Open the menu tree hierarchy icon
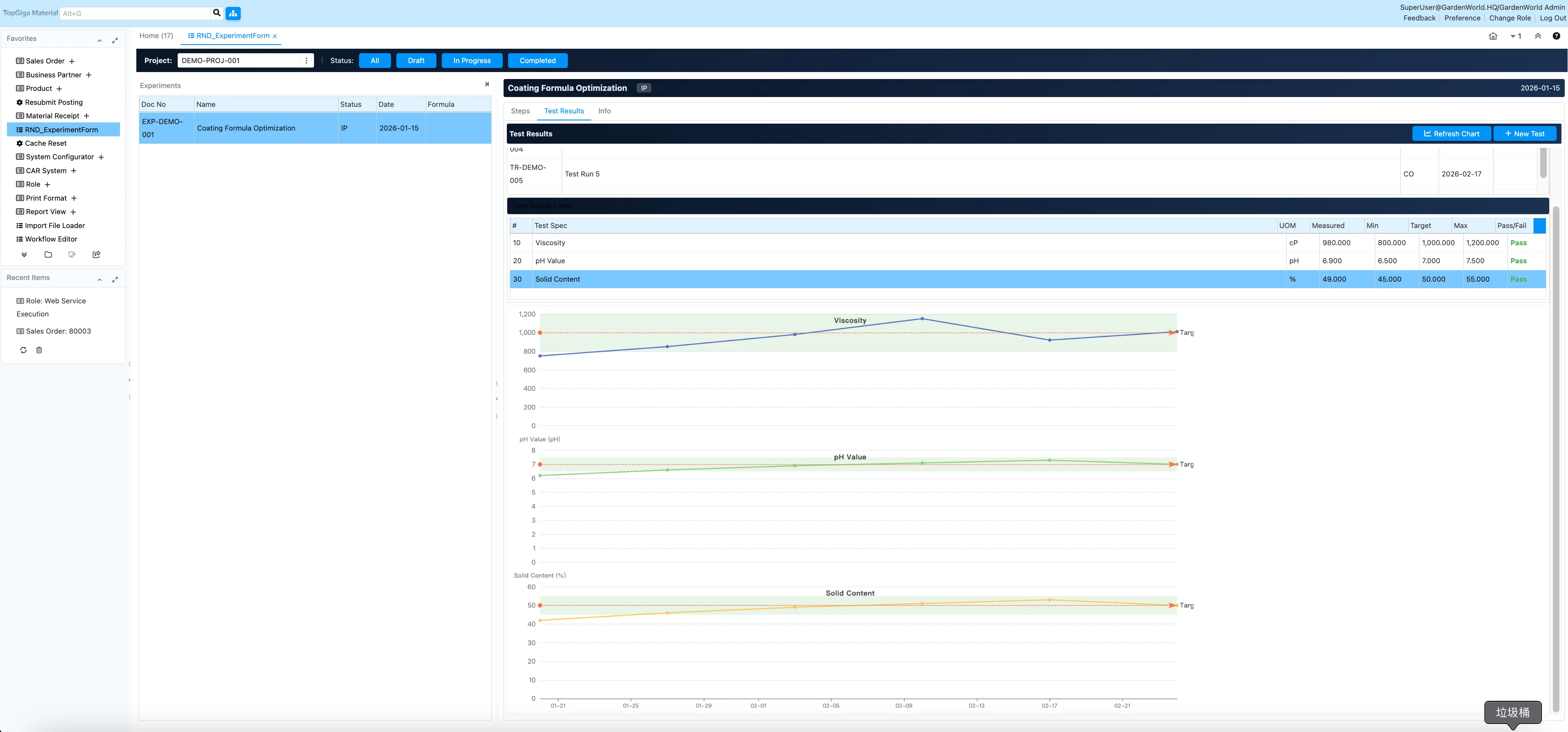The height and width of the screenshot is (732, 1568). click(x=233, y=13)
